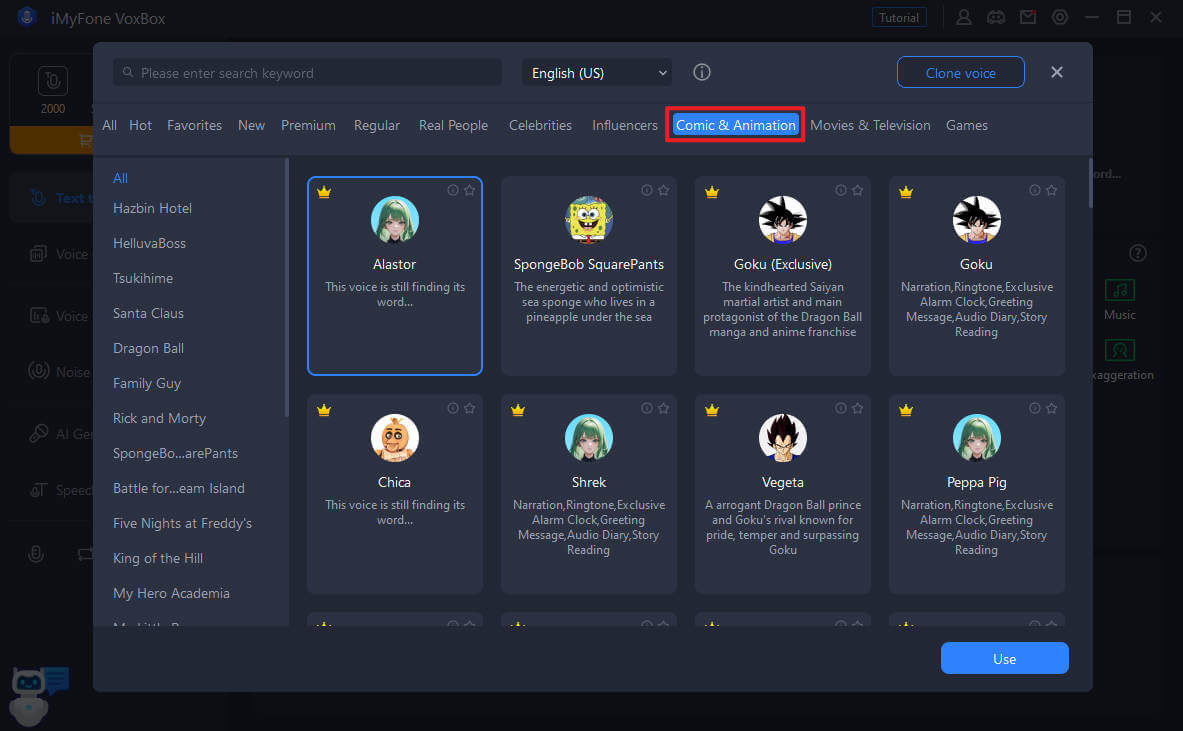Show details icon on the SpongeBob SquarePants card

[647, 190]
